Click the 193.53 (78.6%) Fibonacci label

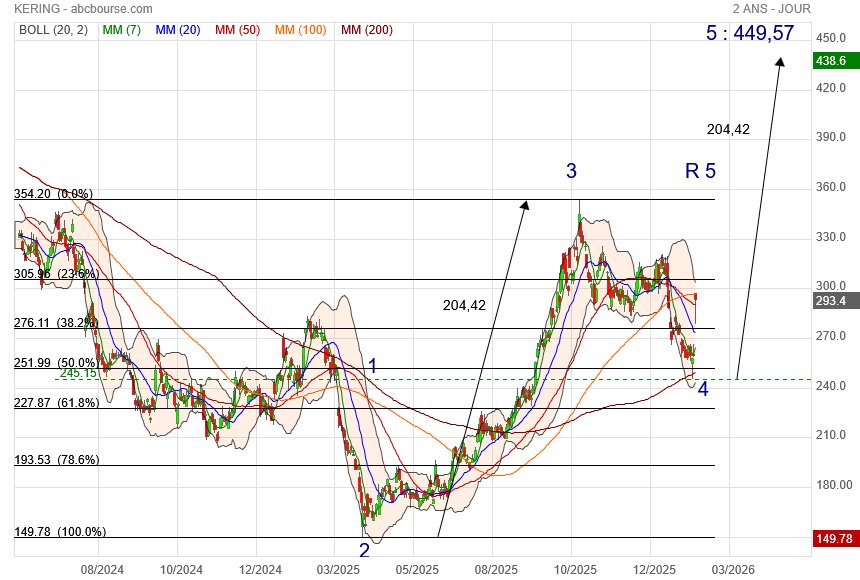pyautogui.click(x=56, y=460)
